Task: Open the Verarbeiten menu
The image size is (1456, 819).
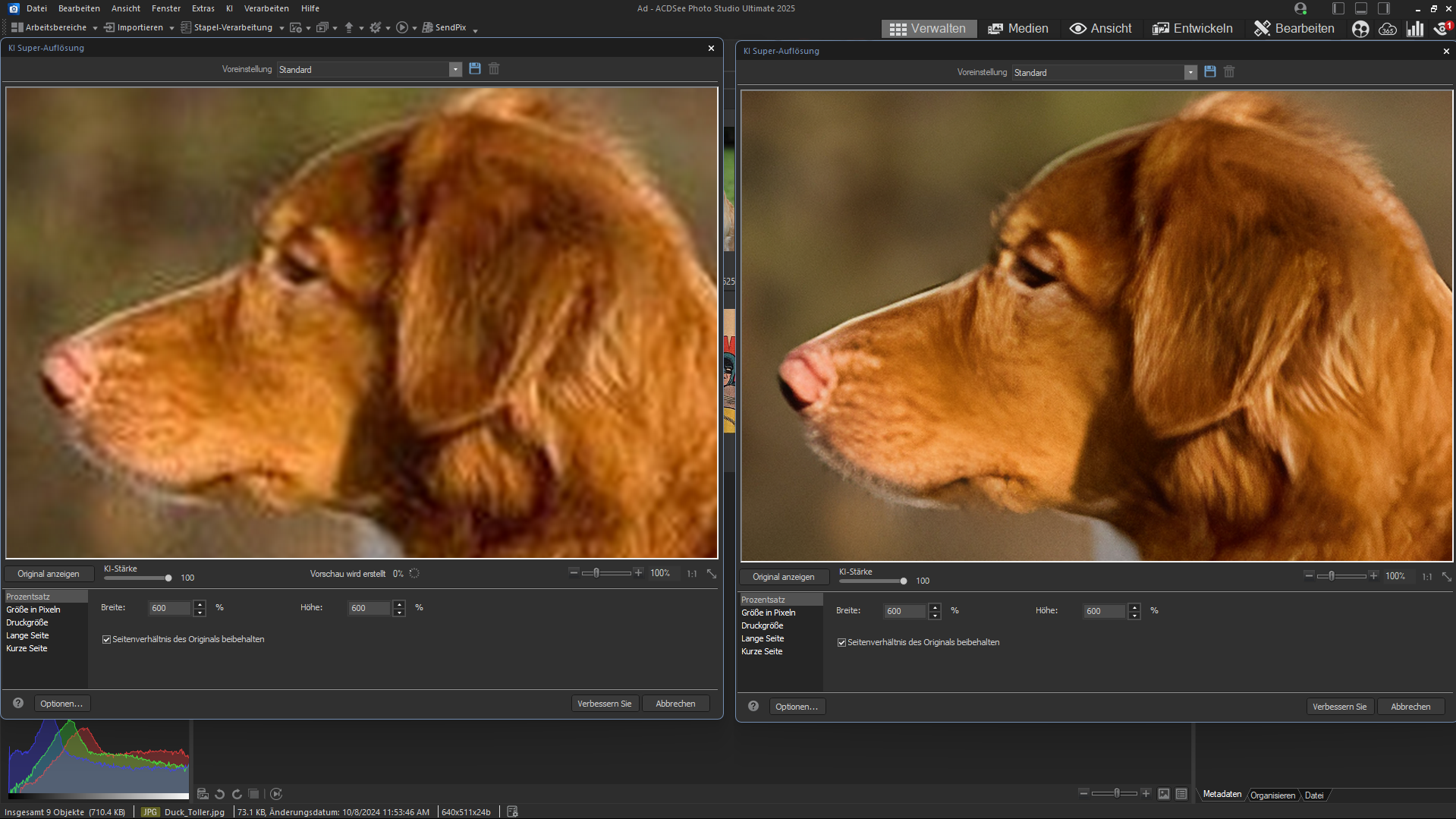Action: (x=266, y=8)
